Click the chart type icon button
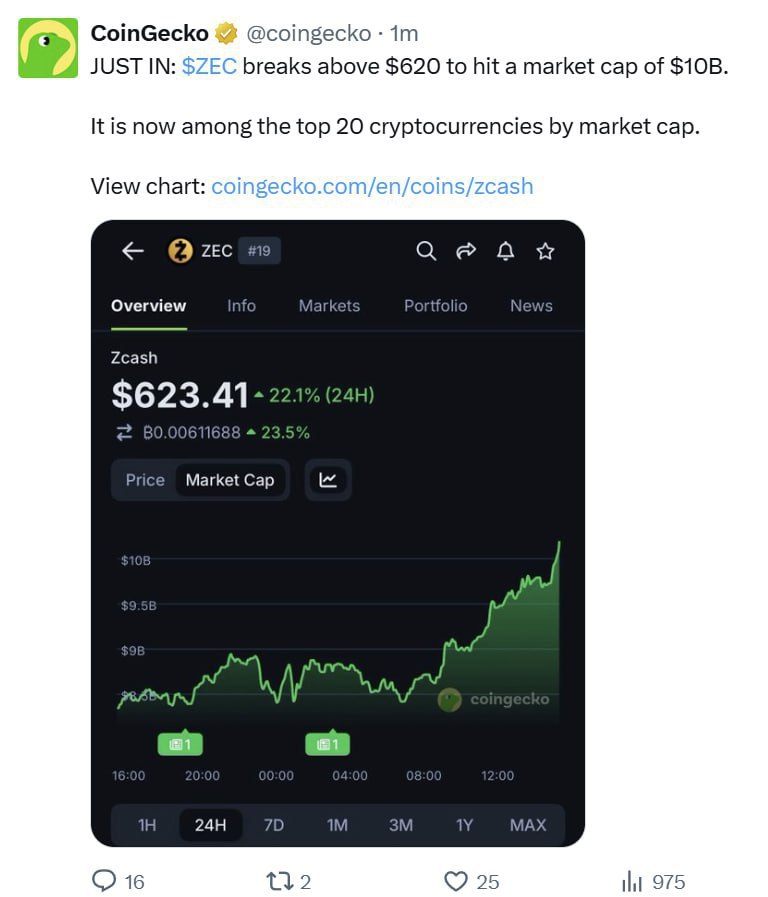This screenshot has height=897, width=768. pos(328,480)
